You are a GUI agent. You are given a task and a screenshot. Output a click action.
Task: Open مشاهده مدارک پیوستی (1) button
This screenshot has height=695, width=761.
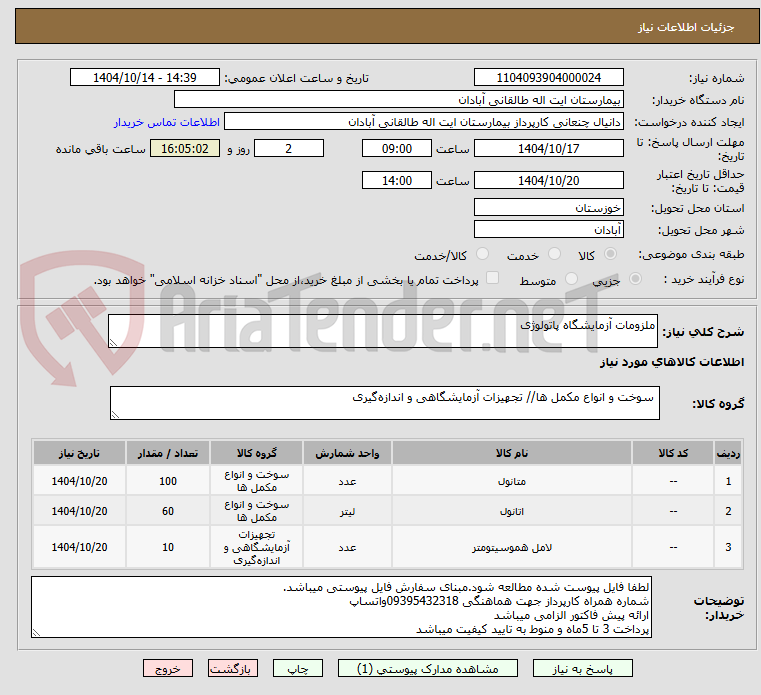pos(428,668)
